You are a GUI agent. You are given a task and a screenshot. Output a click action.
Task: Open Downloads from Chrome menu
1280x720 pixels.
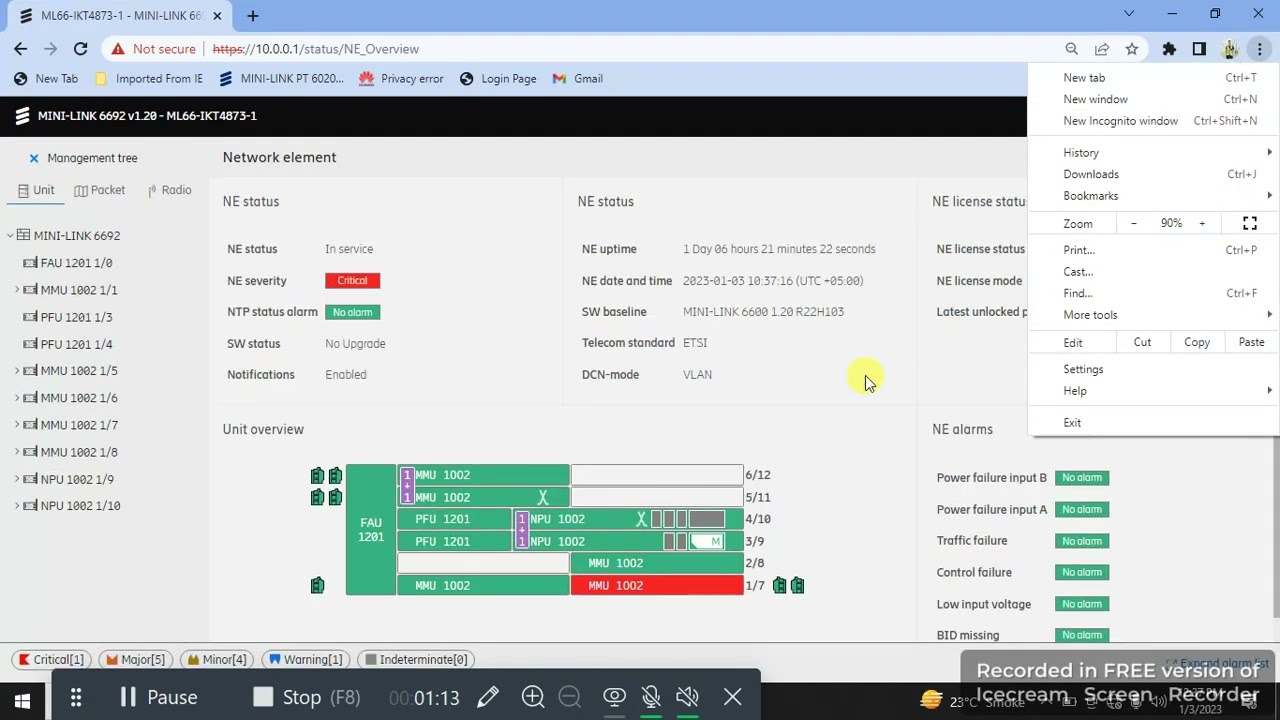(1154, 174)
